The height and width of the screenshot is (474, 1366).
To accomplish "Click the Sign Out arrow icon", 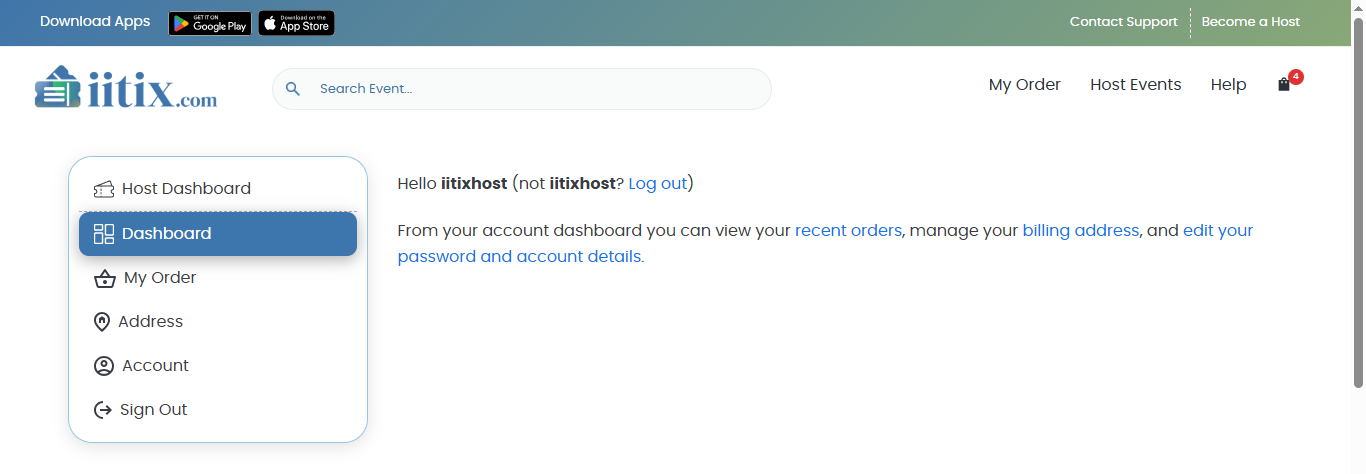I will (102, 410).
